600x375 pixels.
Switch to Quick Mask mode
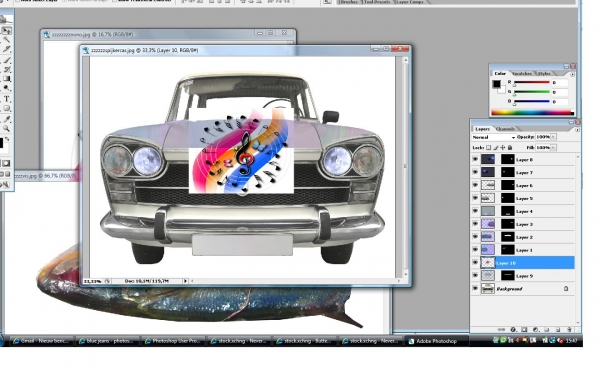click(7, 163)
